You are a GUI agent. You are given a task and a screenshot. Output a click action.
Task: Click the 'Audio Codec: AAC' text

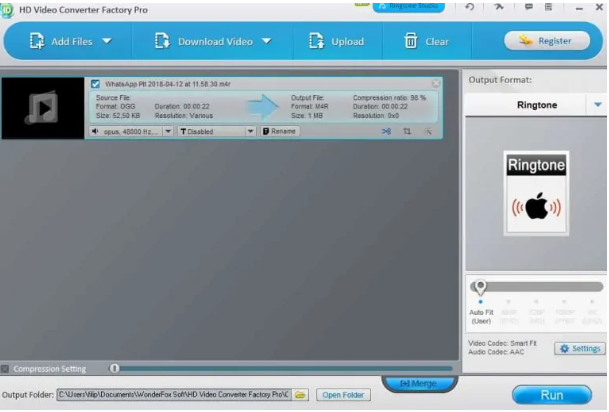click(496, 352)
